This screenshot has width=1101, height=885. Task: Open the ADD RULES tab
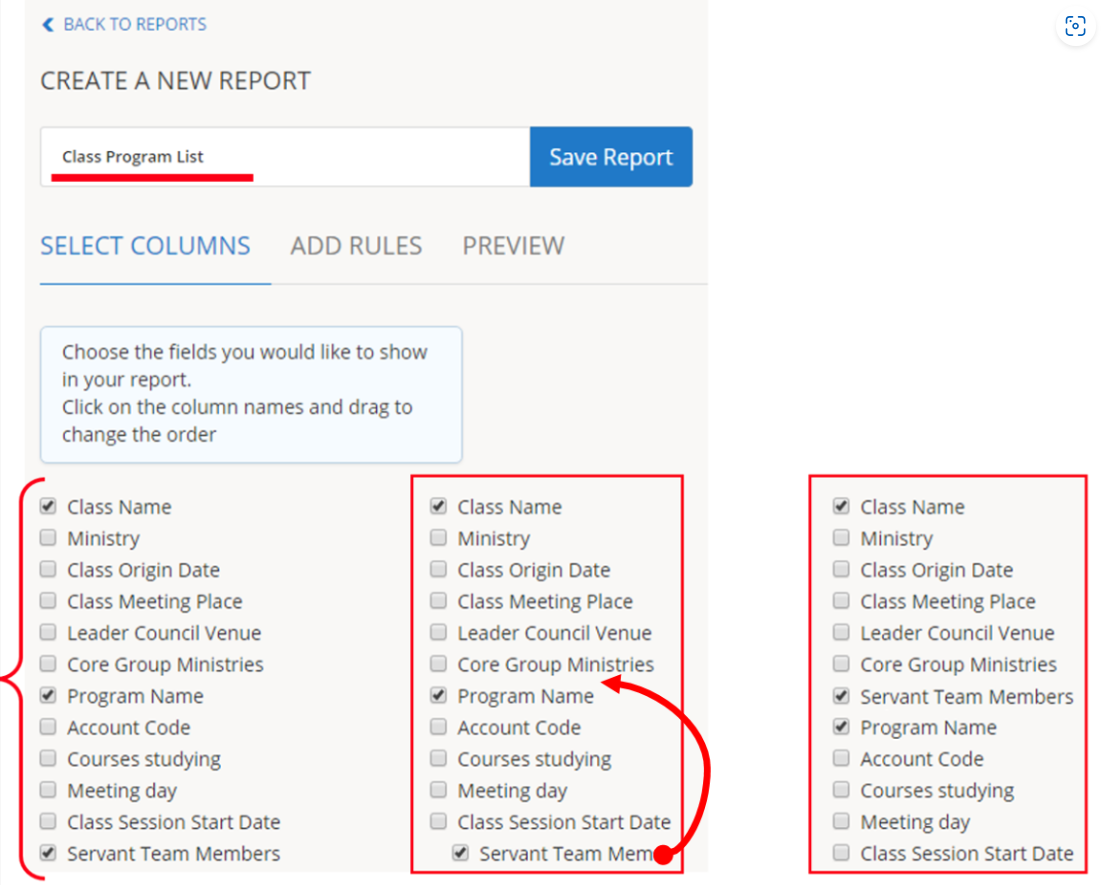click(x=356, y=246)
